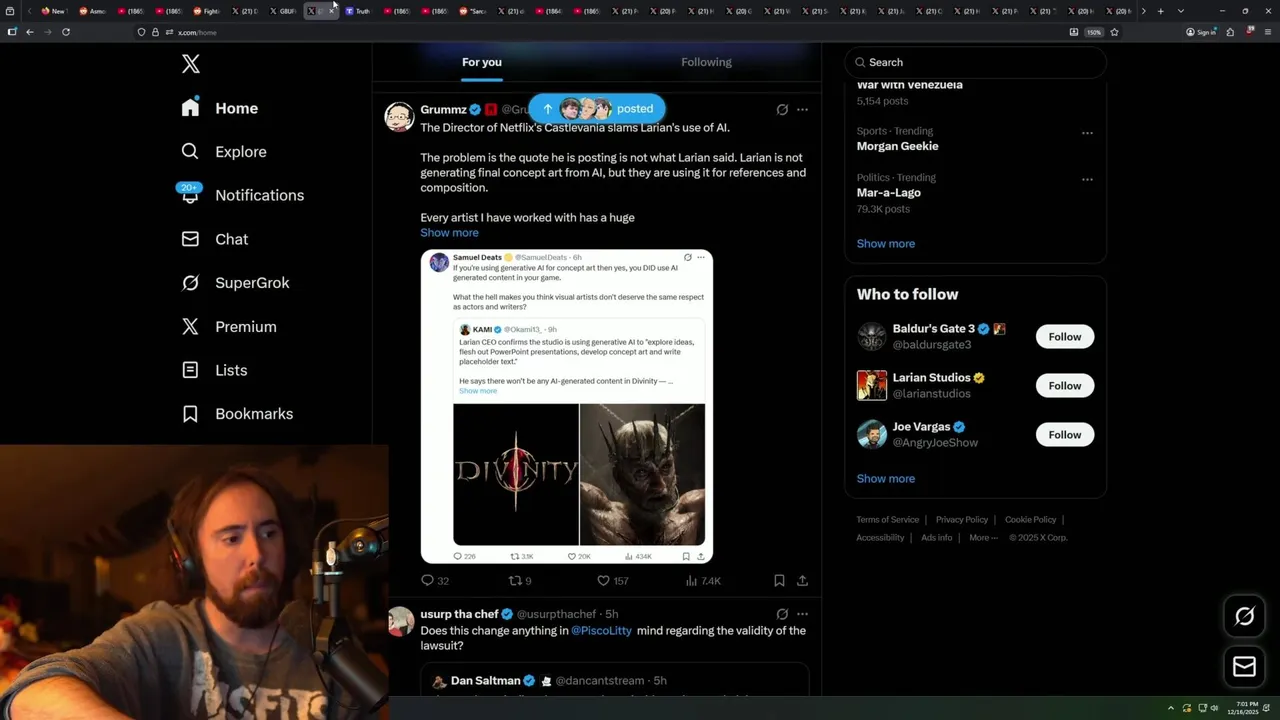Follow Larian Studios account
The height and width of the screenshot is (720, 1280).
[1065, 386]
